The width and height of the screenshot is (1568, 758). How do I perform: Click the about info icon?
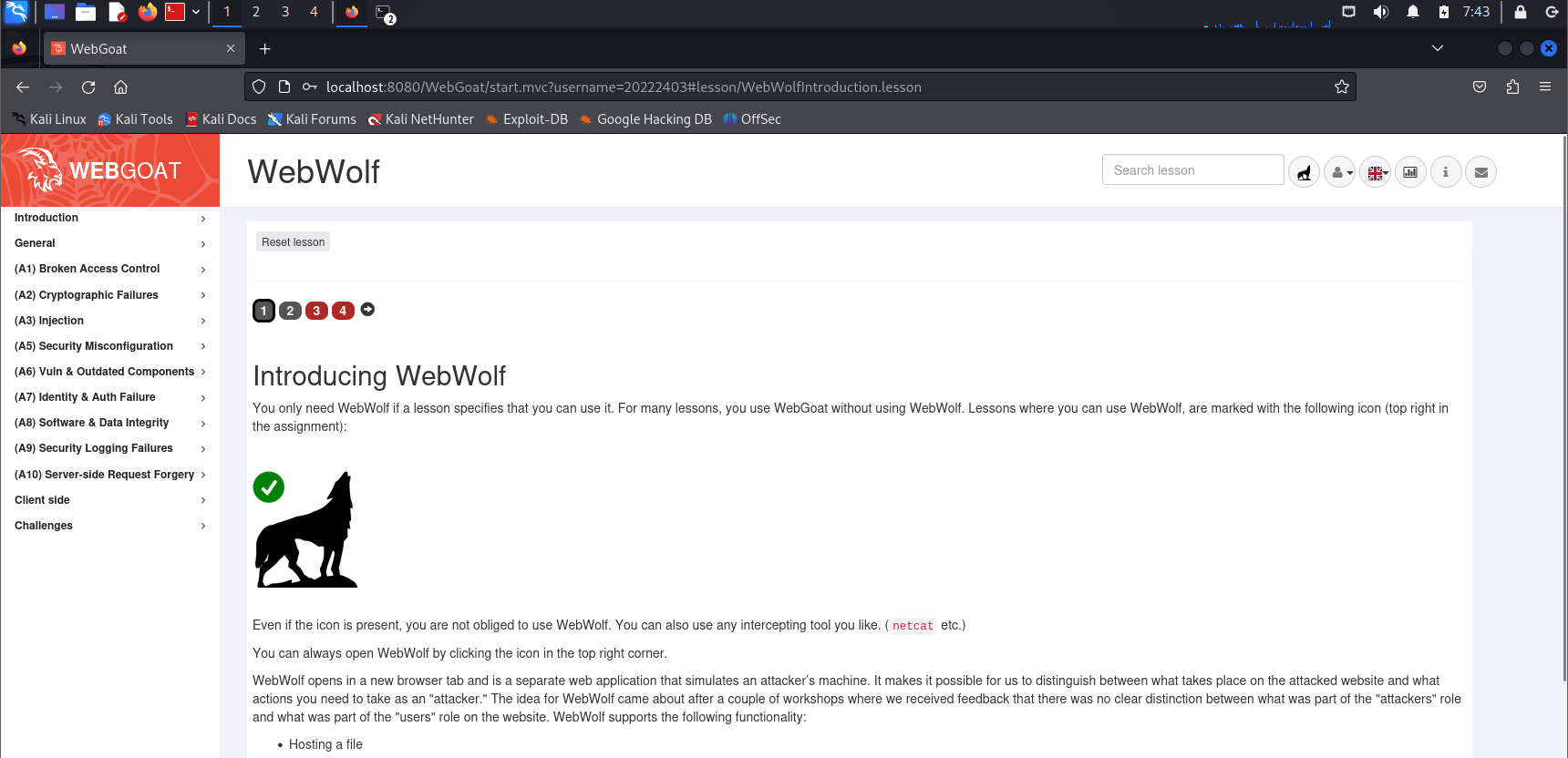(x=1446, y=172)
